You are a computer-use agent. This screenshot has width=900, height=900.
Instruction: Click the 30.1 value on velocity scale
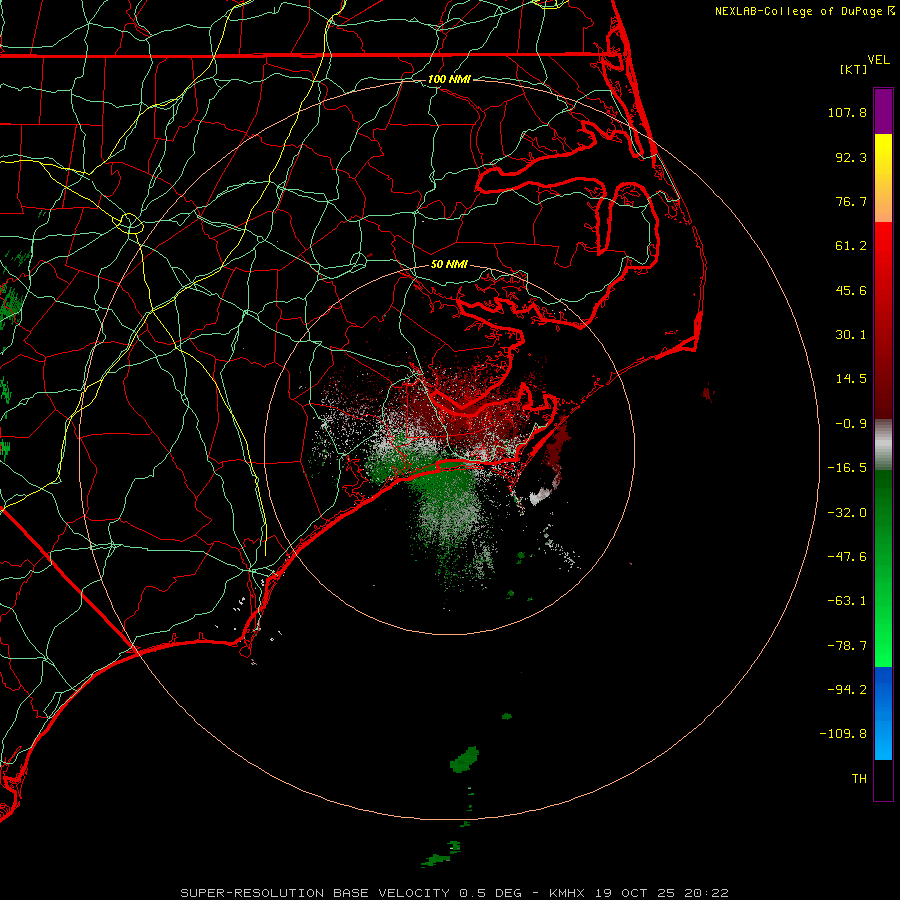click(x=851, y=335)
